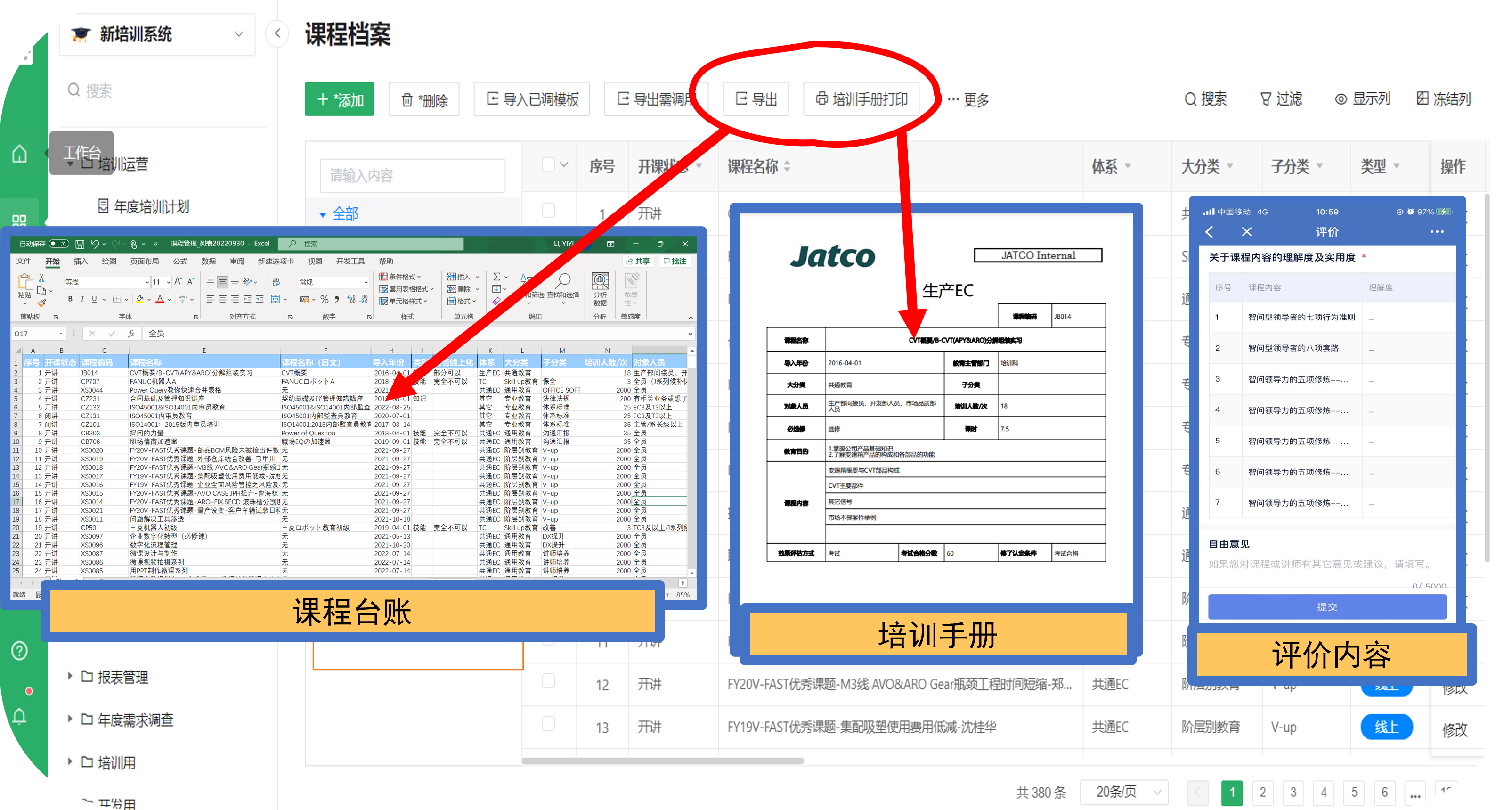1512x810 pixels.
Task: Click the 请输入内容 category input field
Action: pos(412,176)
